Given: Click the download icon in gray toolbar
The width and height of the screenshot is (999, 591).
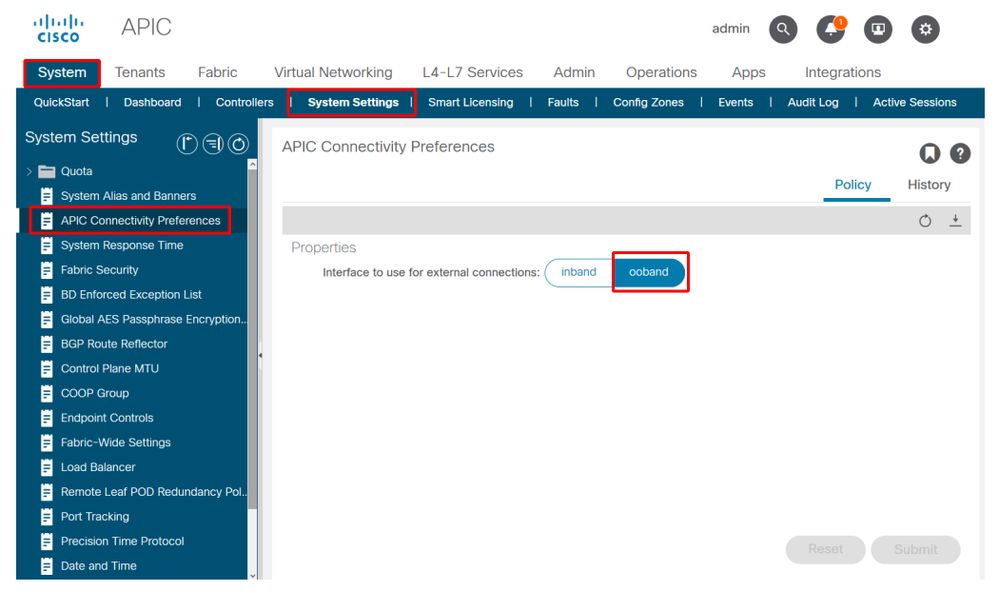Looking at the screenshot, I should tap(954, 220).
